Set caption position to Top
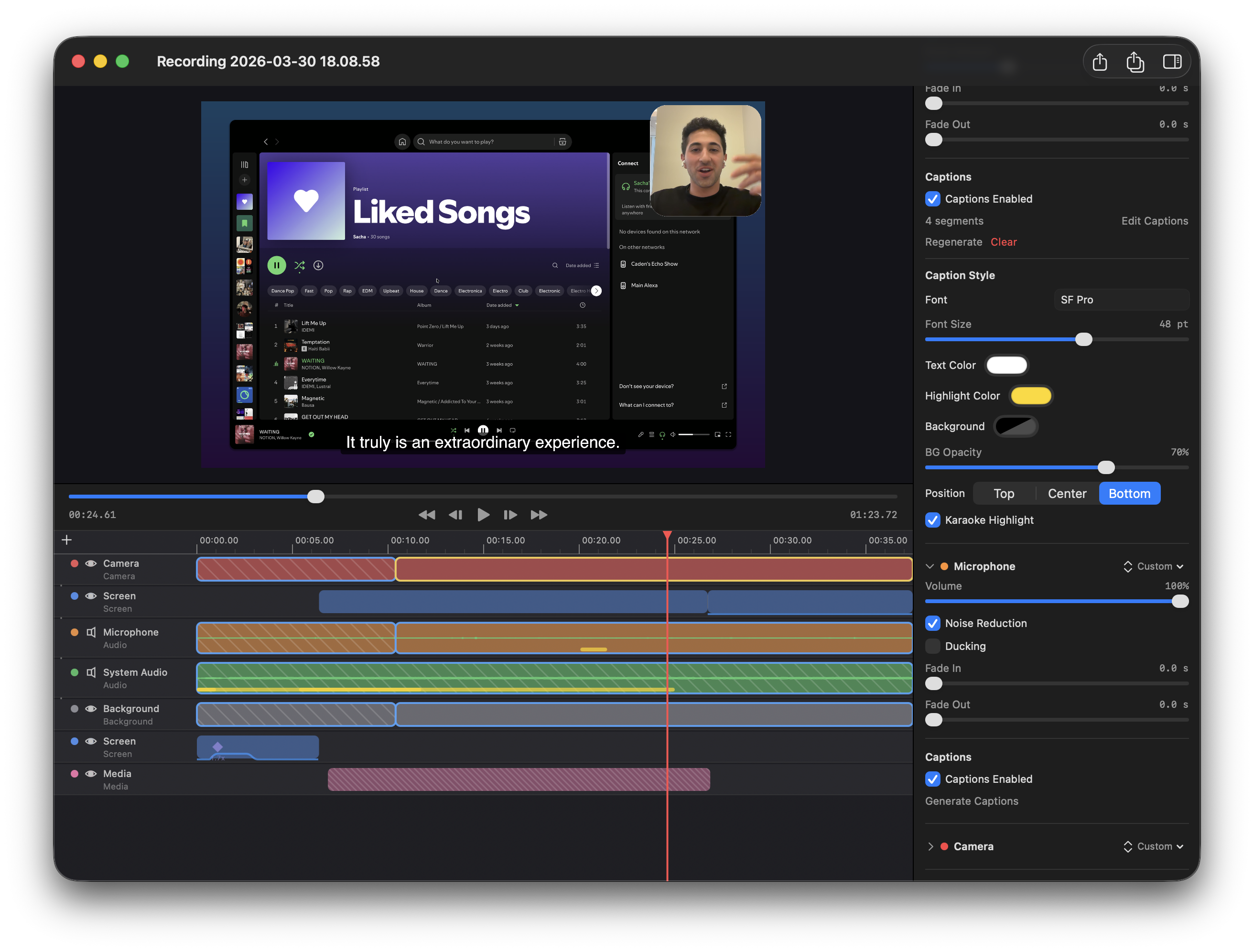The image size is (1254, 952). pyautogui.click(x=1004, y=493)
